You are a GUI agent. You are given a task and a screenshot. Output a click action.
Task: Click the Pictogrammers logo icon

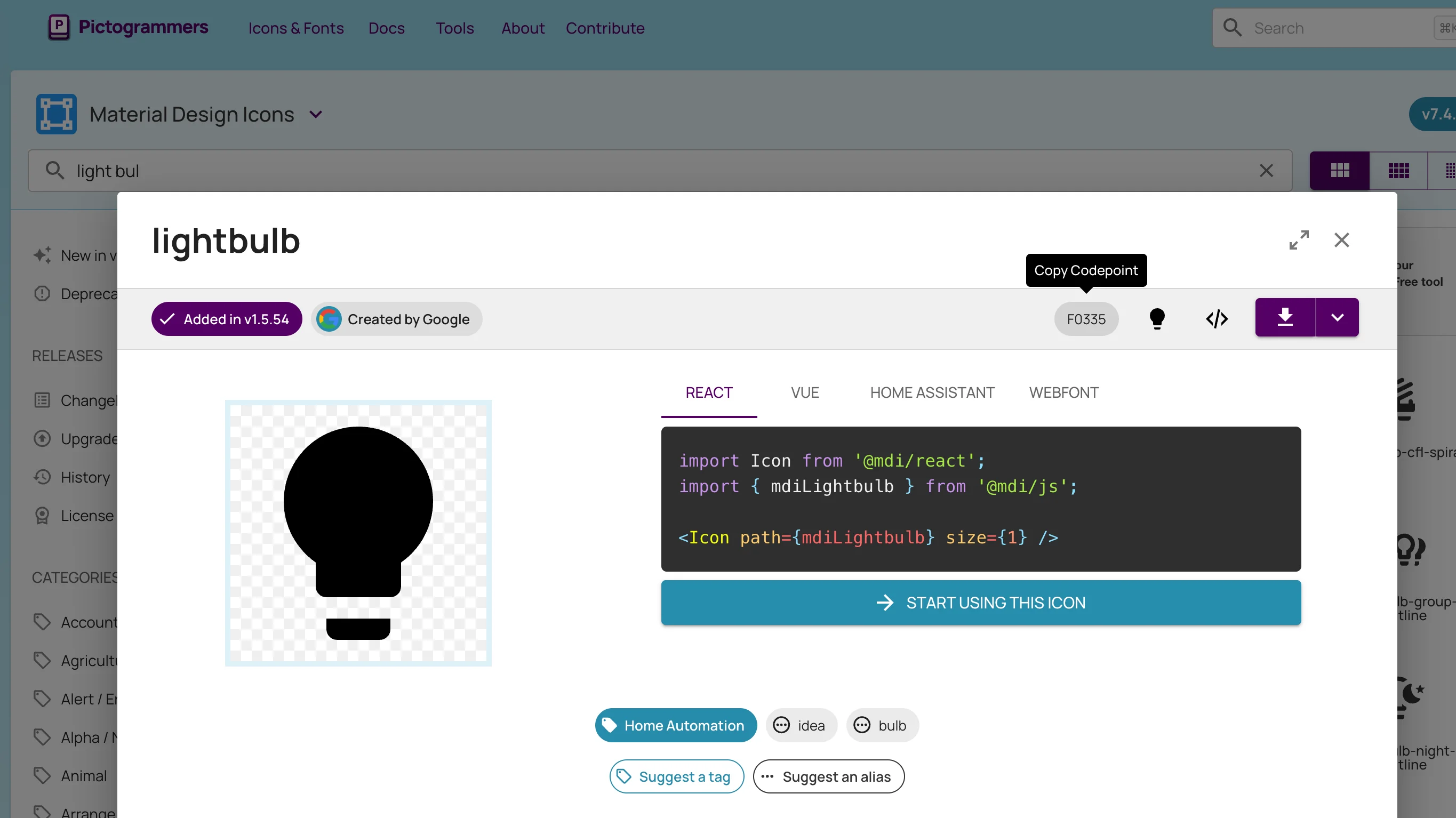[x=59, y=27]
